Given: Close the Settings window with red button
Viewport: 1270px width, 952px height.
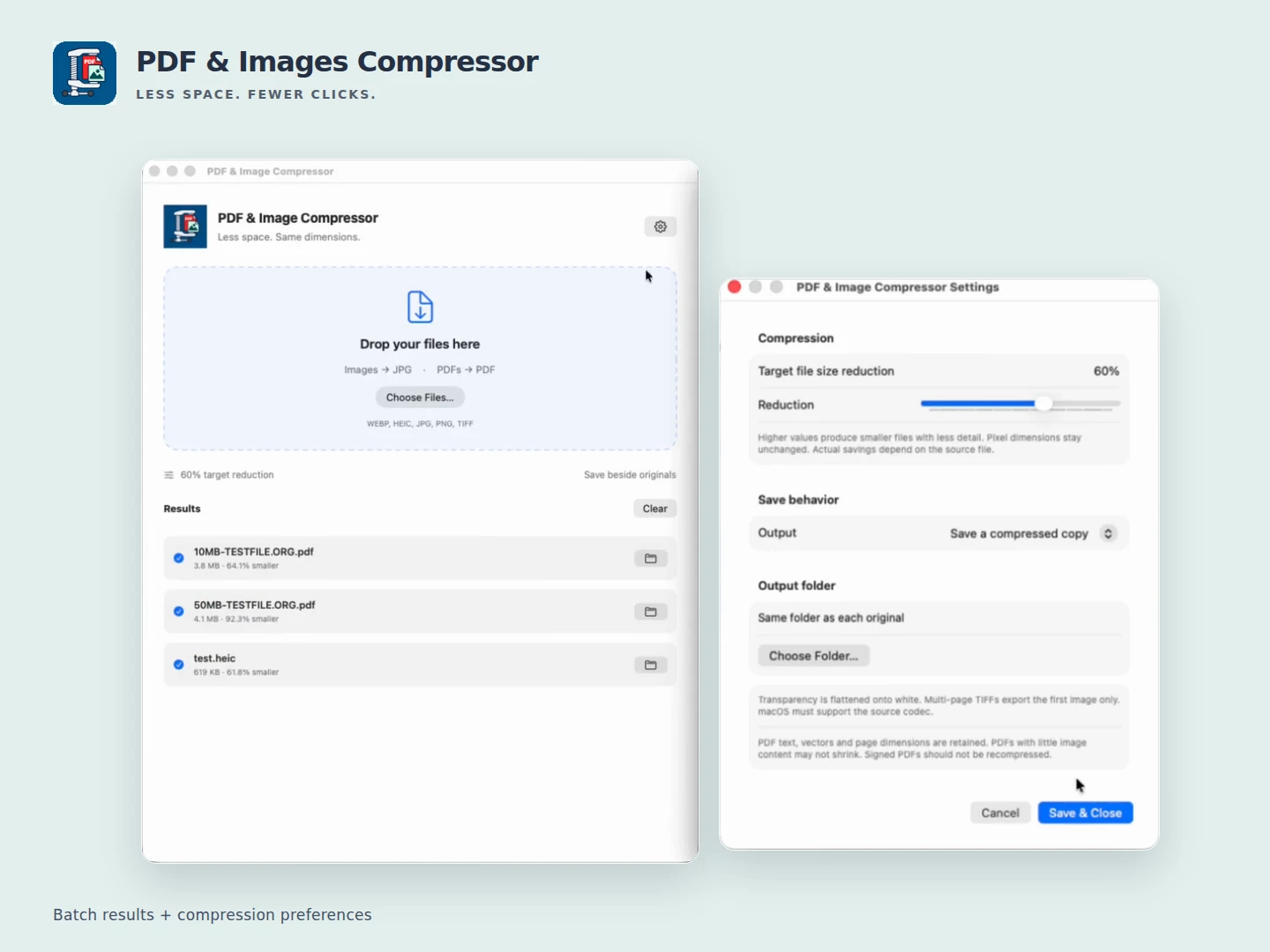Looking at the screenshot, I should pos(734,286).
